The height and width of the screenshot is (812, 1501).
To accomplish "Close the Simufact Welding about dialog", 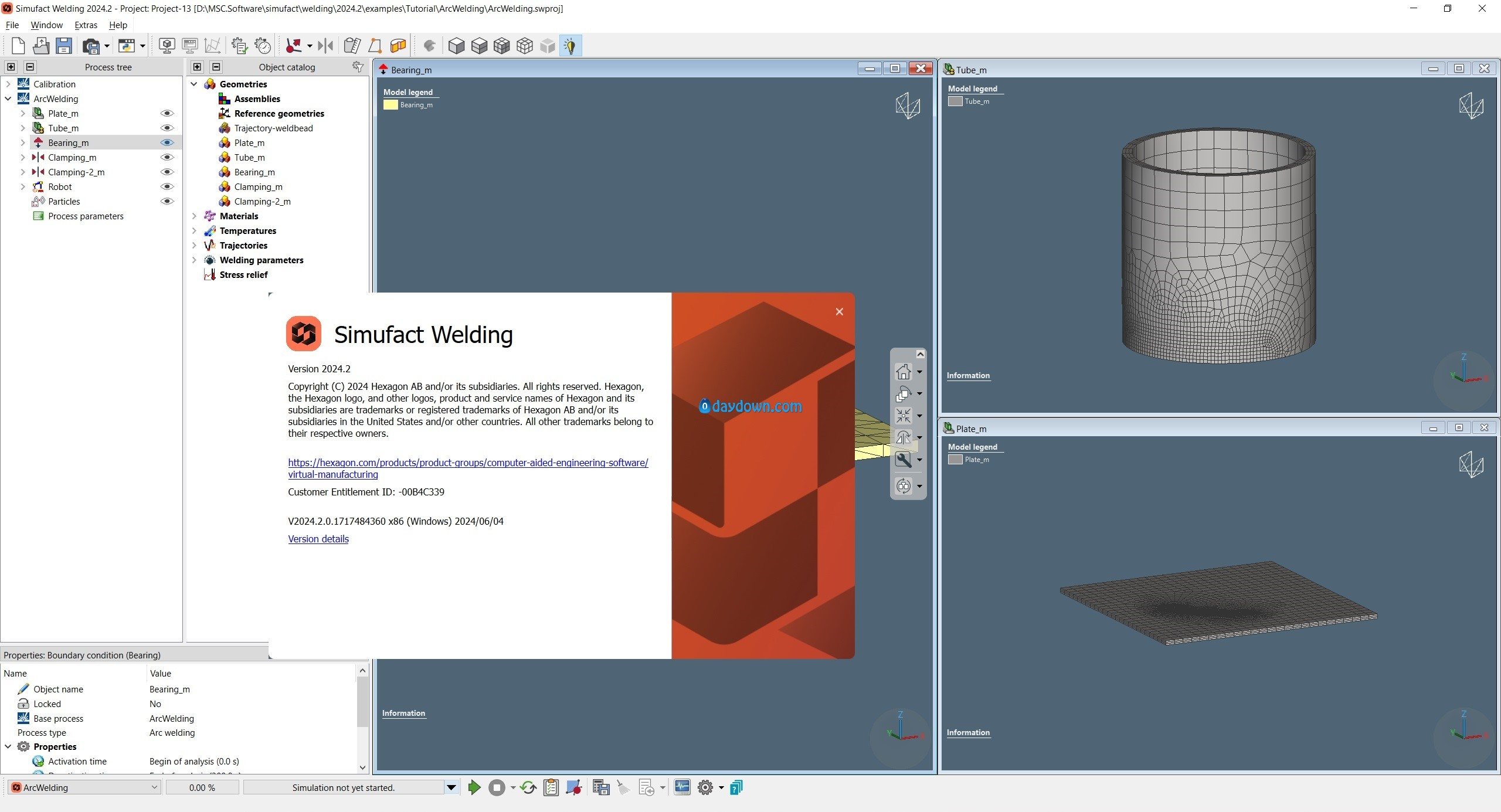I will pos(839,311).
